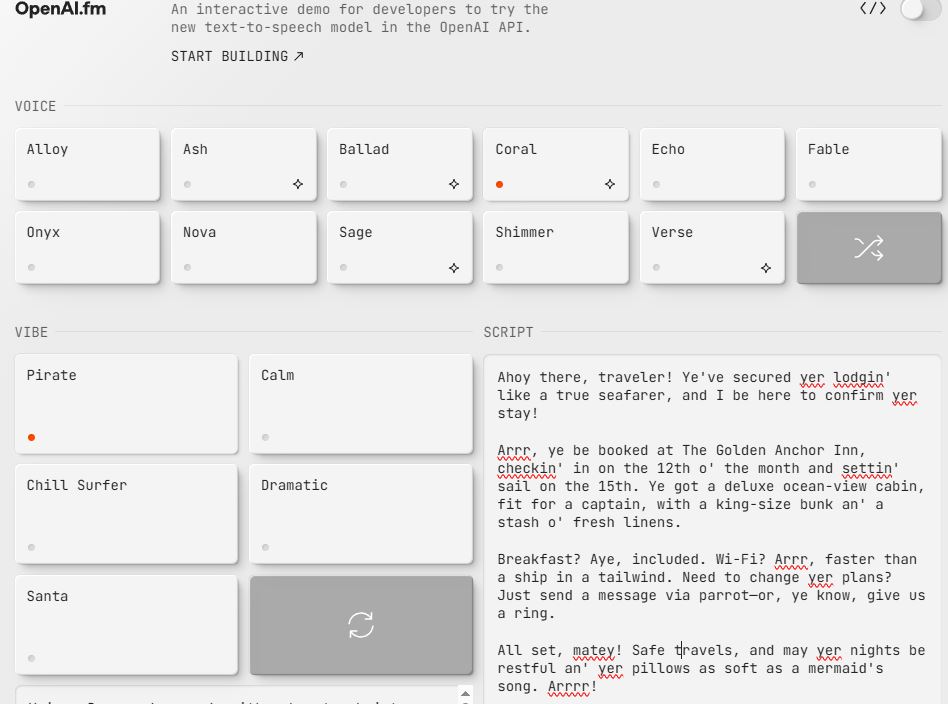The image size is (948, 704).
Task: Open the START BUILDING link
Action: [x=237, y=57]
